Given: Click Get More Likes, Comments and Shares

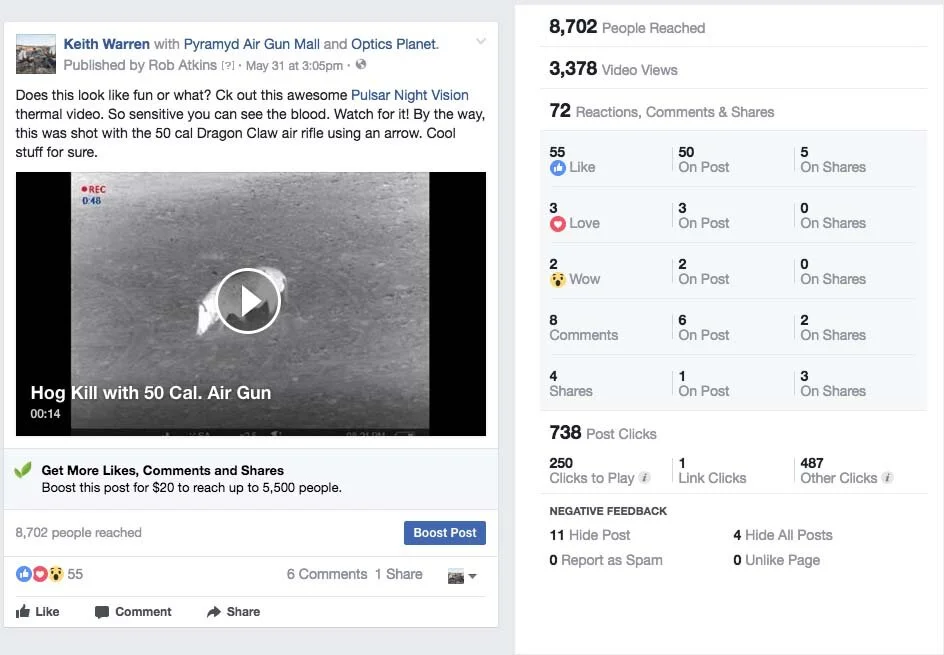Looking at the screenshot, I should tap(163, 470).
